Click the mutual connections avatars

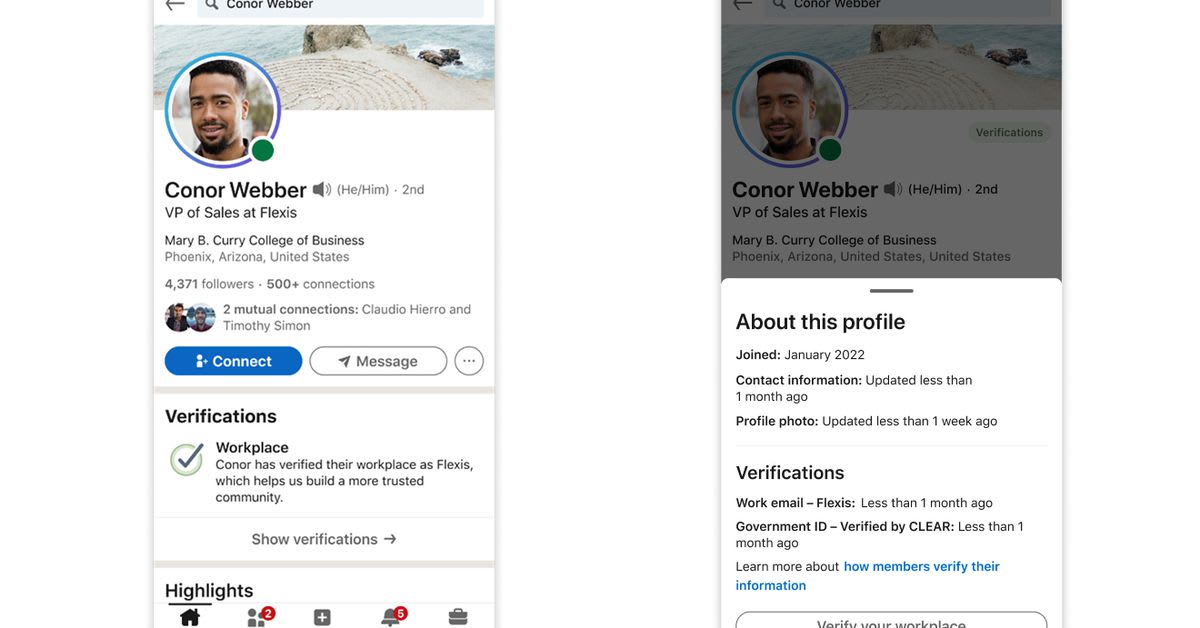coord(190,317)
